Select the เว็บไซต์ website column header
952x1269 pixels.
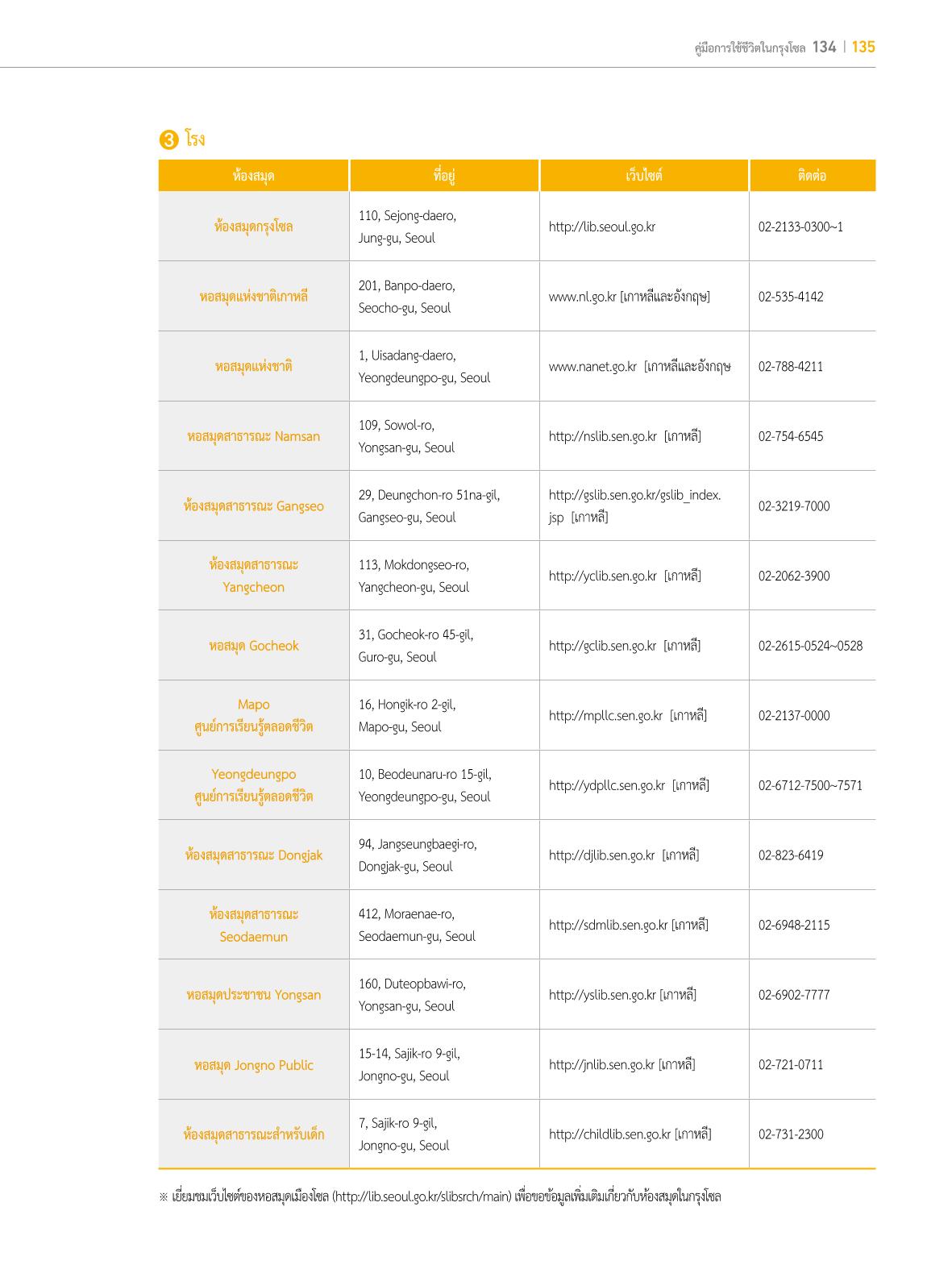(x=644, y=176)
